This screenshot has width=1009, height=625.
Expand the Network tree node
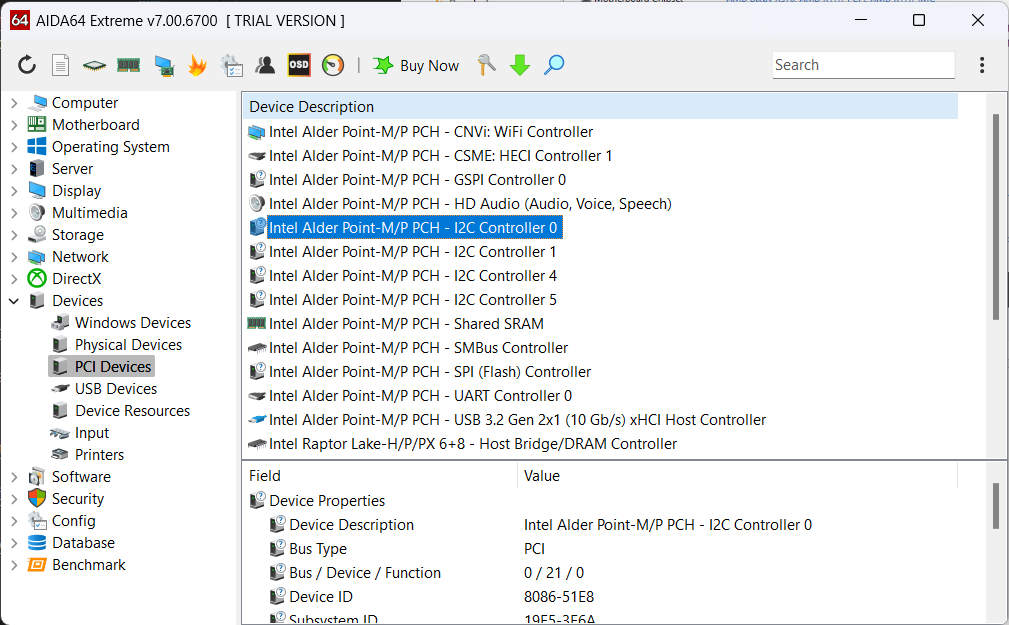point(14,257)
